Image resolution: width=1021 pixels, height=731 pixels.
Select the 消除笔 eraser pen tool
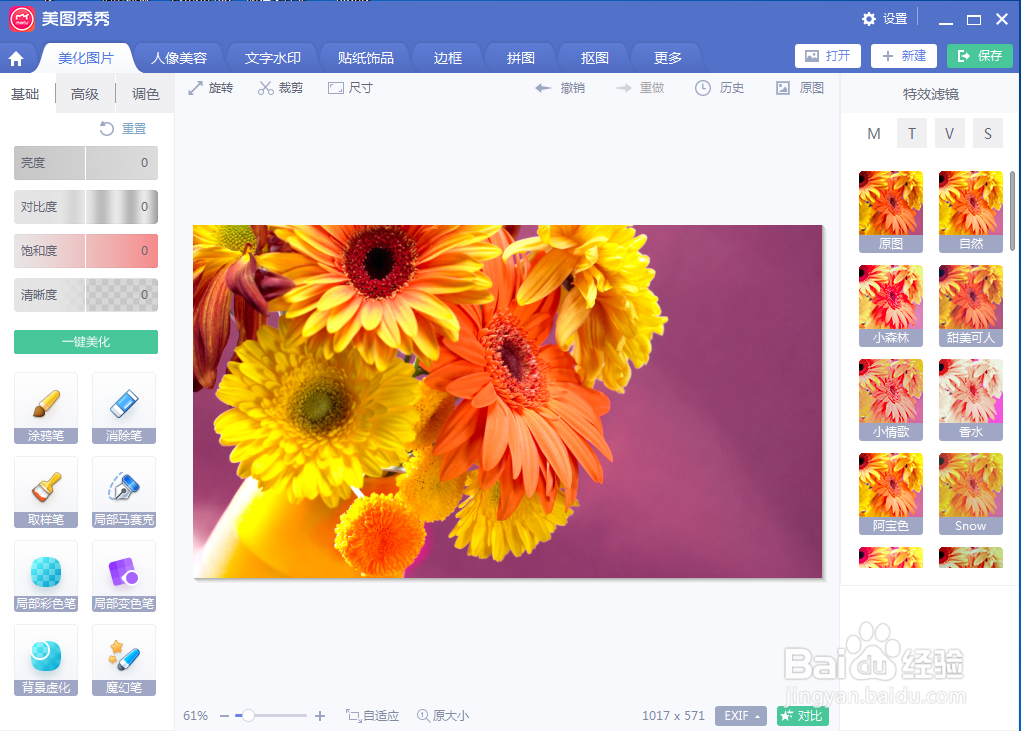point(124,408)
